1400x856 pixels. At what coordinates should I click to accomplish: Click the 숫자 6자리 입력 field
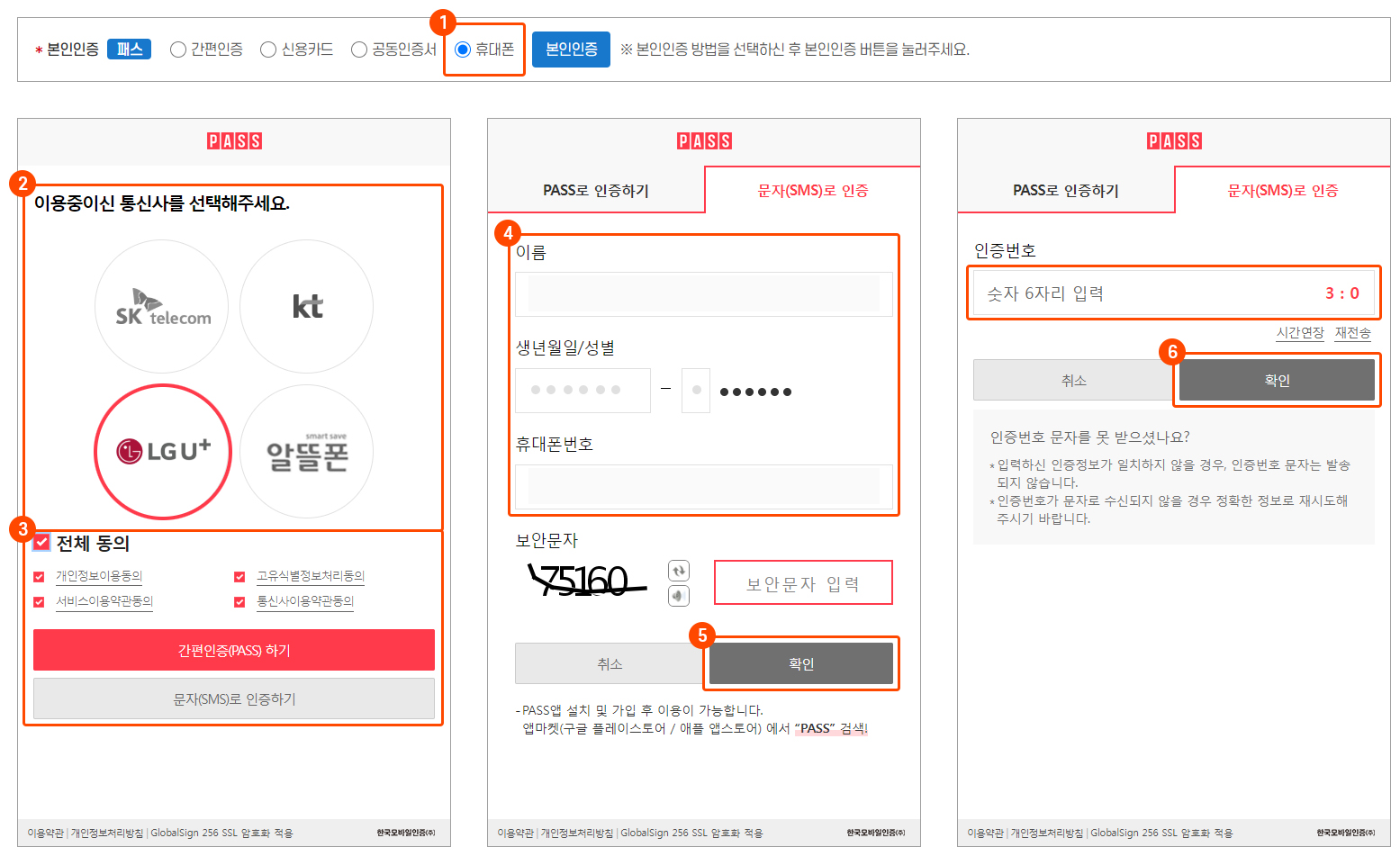(1174, 293)
